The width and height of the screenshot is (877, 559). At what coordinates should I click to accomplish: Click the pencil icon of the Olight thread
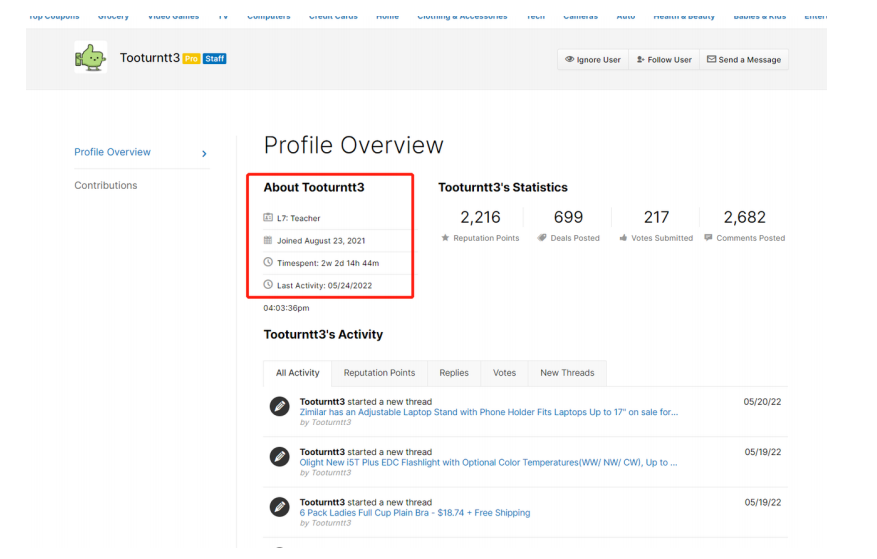(x=280, y=457)
